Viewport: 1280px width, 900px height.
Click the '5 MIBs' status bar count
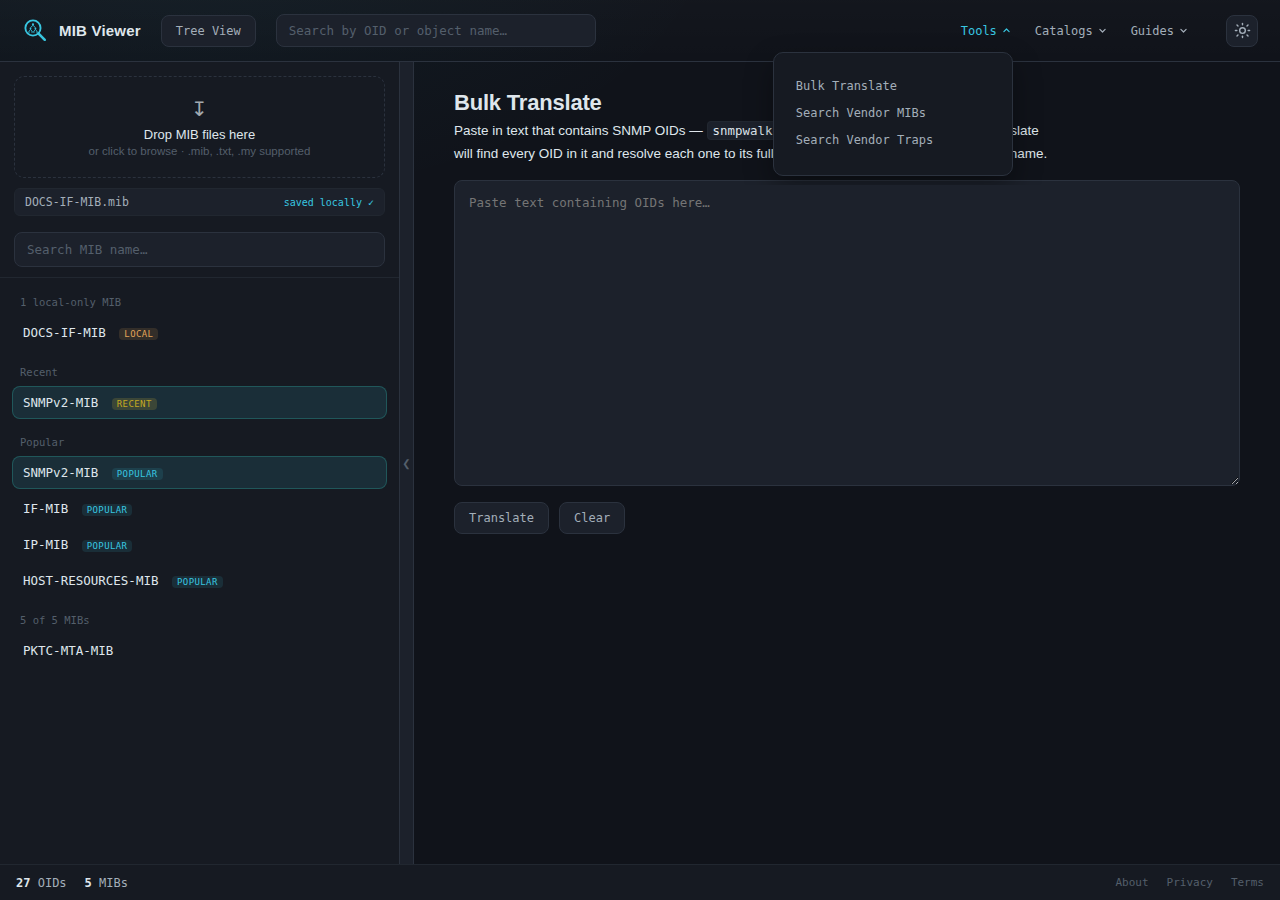click(106, 883)
